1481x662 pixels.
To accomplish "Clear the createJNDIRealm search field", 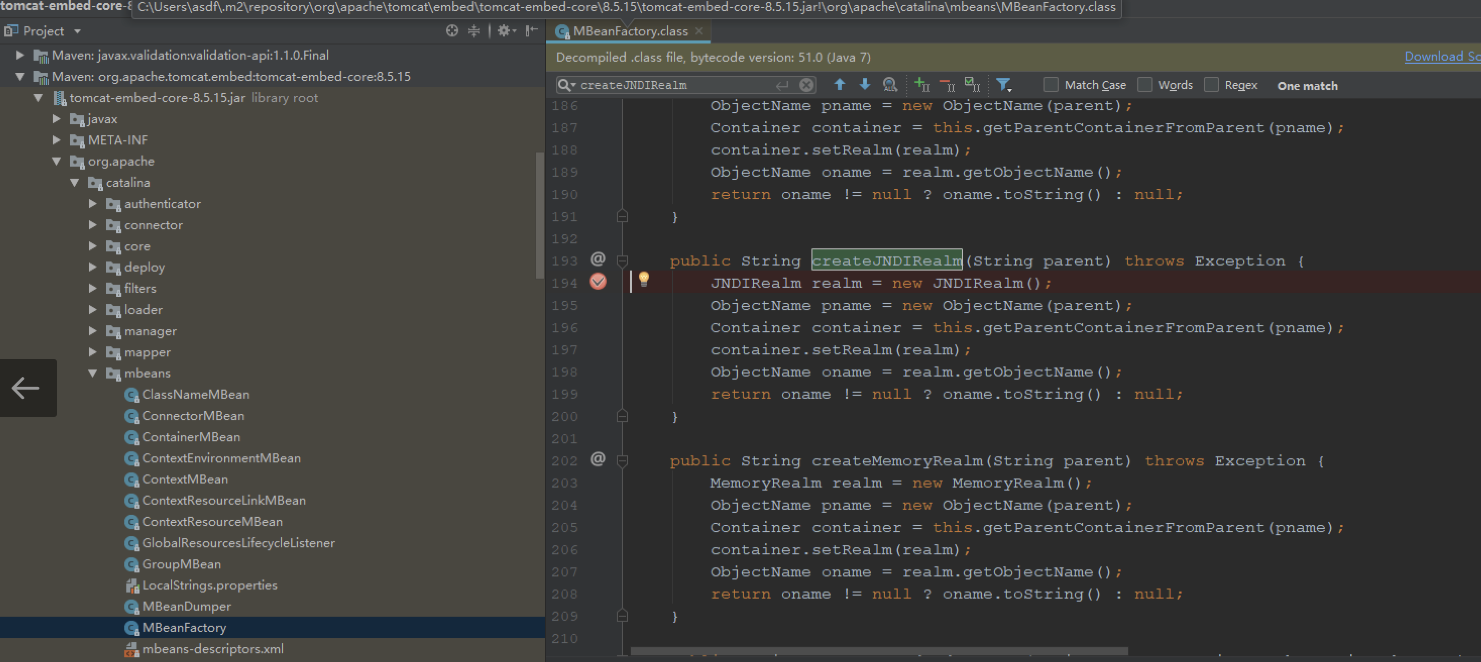I will (x=807, y=85).
